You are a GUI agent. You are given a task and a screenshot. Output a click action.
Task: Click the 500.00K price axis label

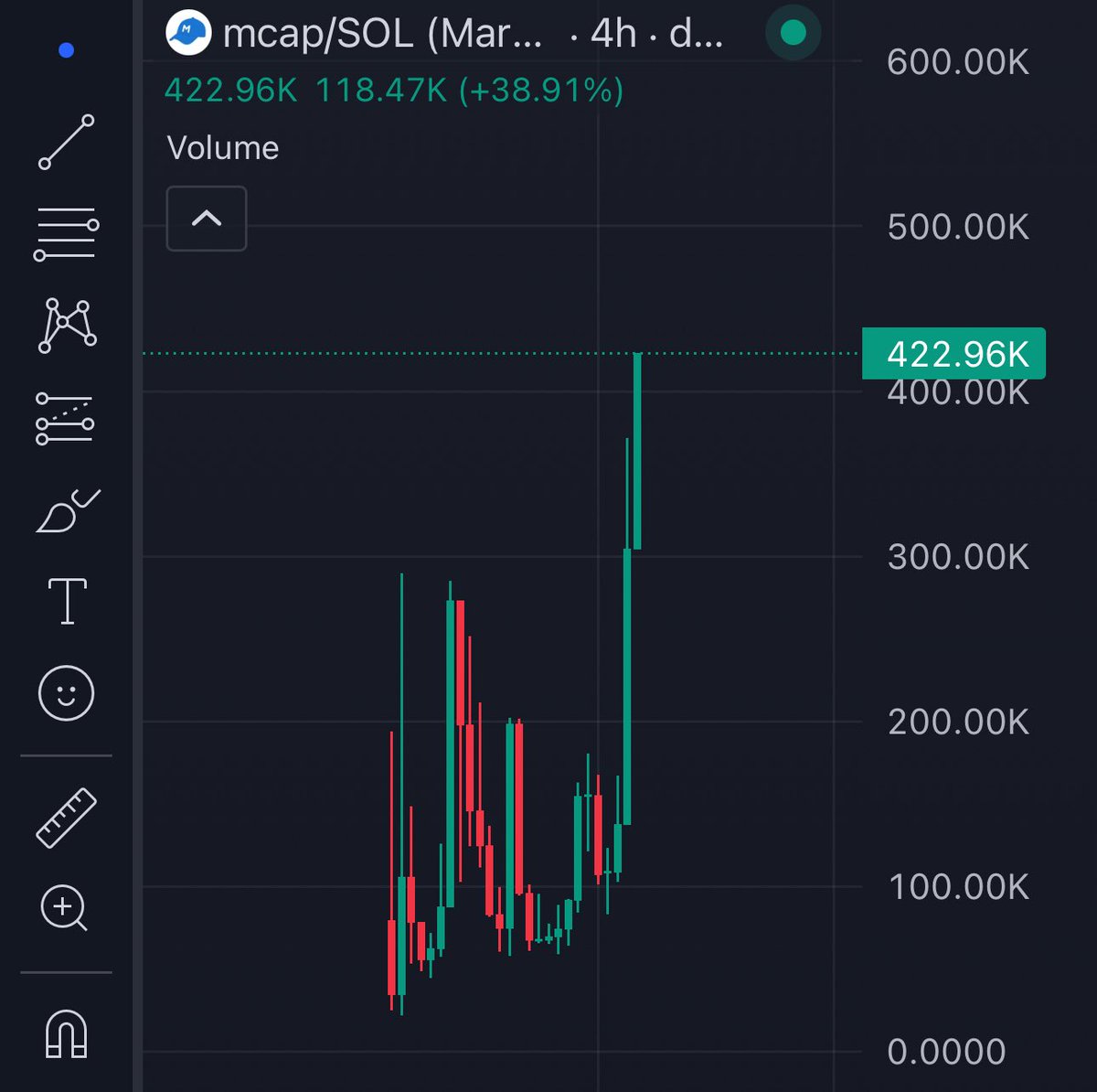(958, 227)
